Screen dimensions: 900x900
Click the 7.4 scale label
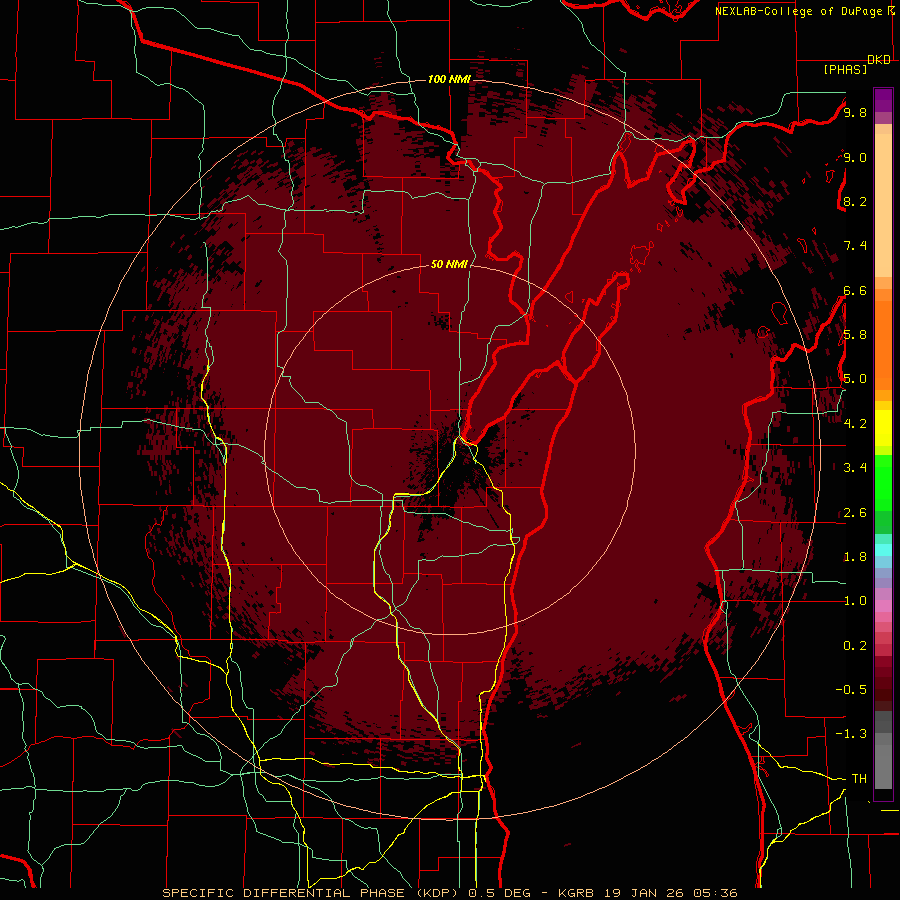point(855,246)
